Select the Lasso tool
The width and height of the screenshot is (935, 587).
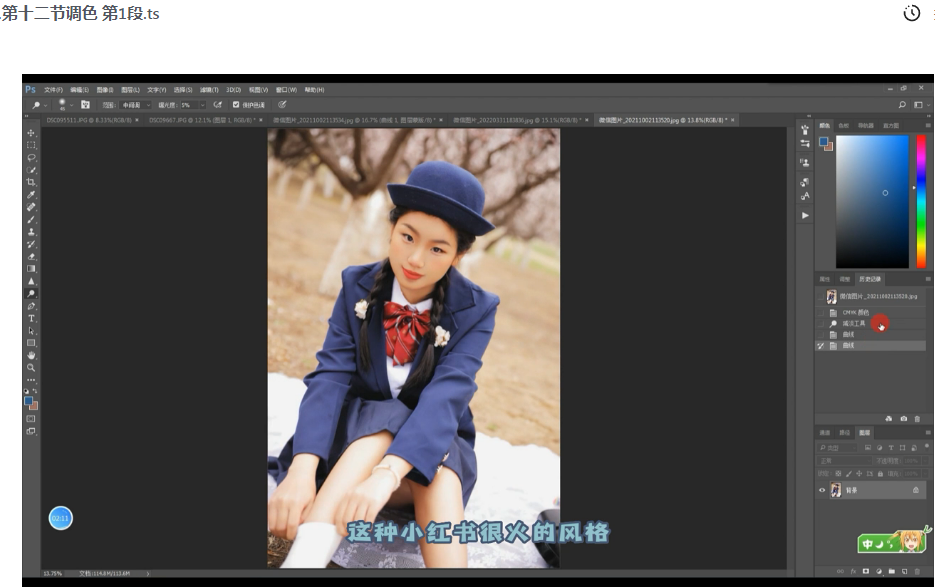31,157
